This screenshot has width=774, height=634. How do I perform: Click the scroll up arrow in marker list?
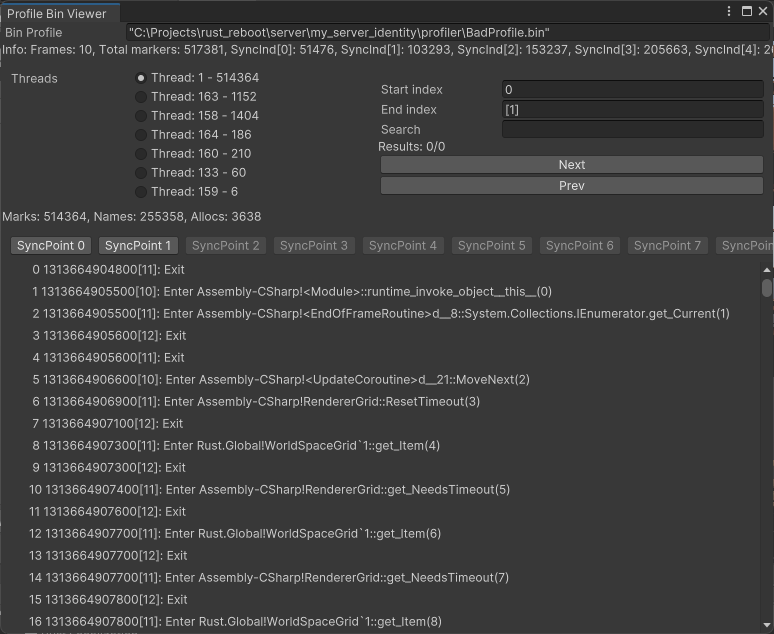767,270
